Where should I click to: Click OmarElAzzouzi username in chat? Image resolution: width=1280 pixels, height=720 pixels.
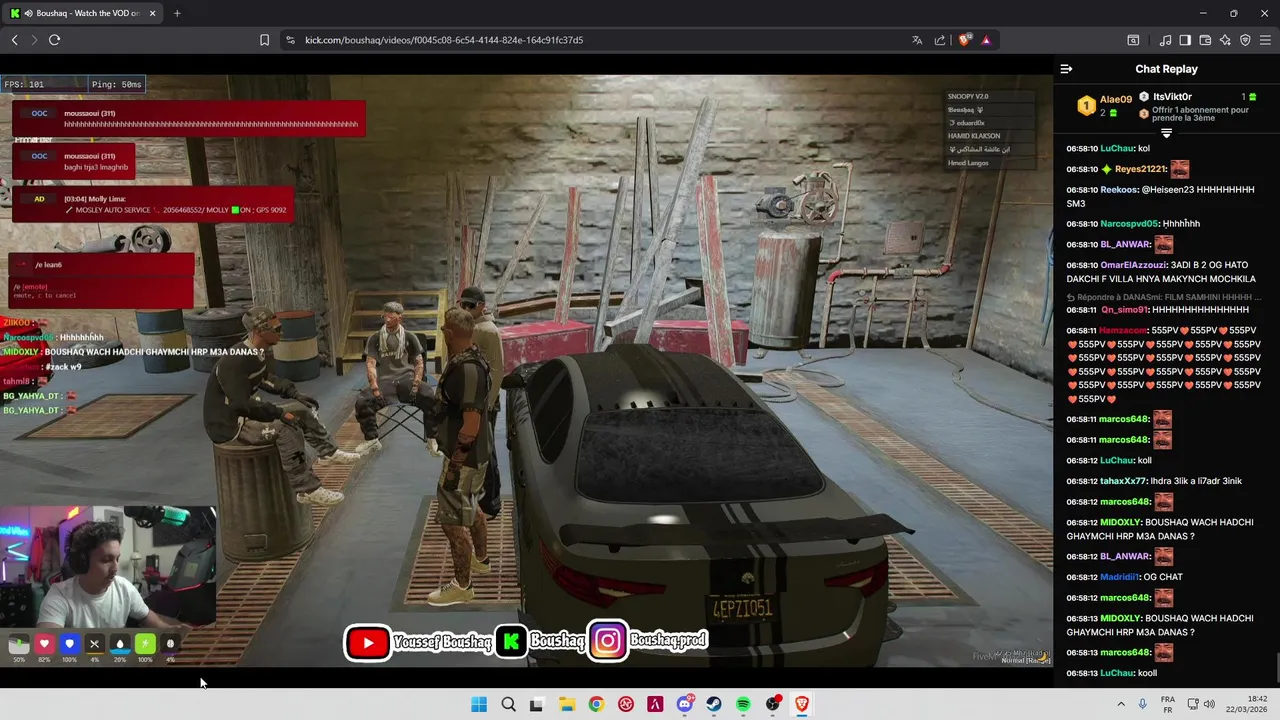coord(1133,265)
